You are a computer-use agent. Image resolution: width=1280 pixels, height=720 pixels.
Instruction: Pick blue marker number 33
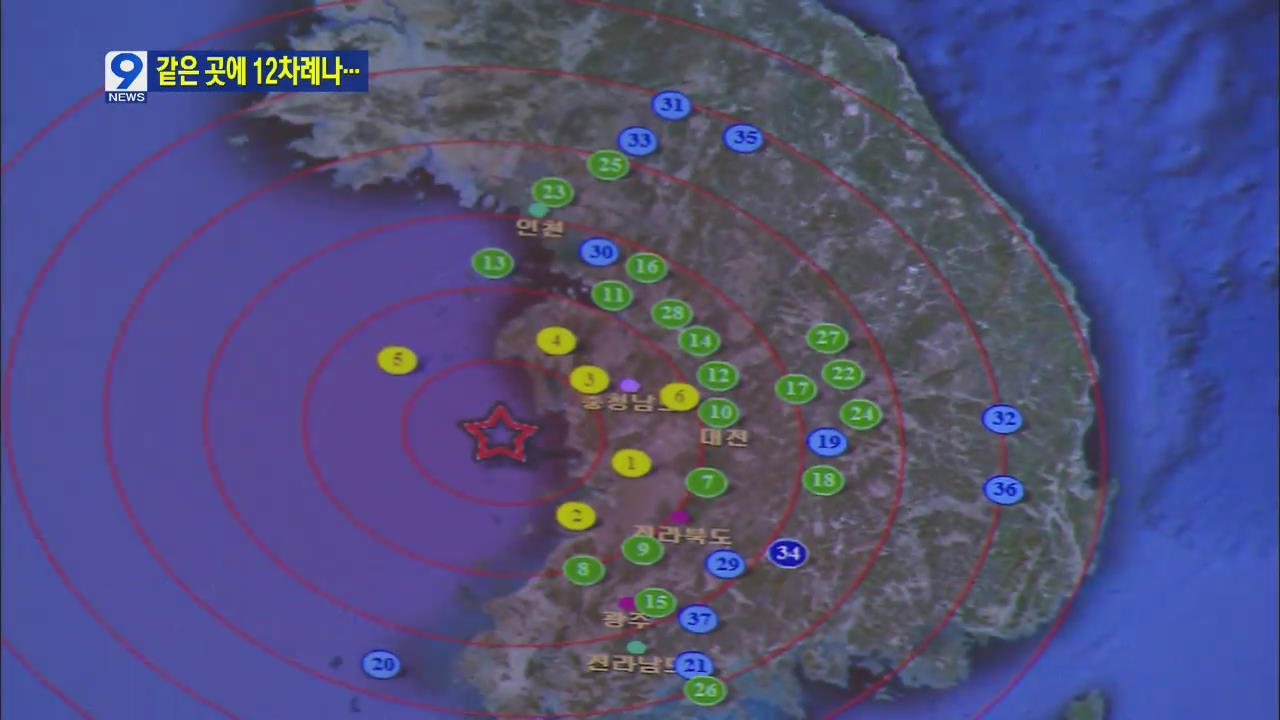coord(638,141)
